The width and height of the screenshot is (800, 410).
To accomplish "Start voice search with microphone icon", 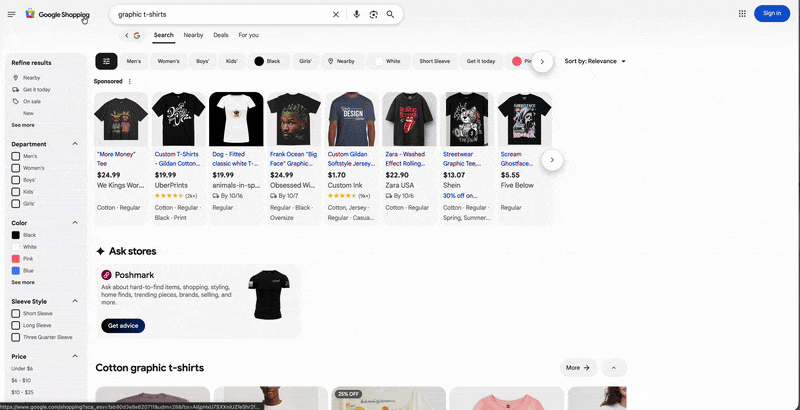I will (x=357, y=14).
